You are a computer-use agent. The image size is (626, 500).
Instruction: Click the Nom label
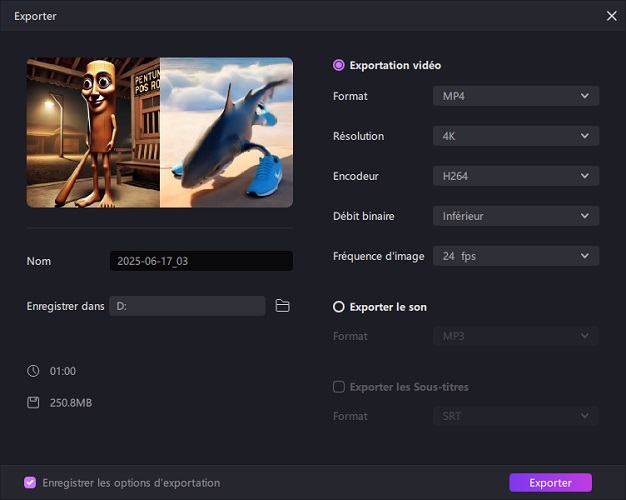(39, 261)
